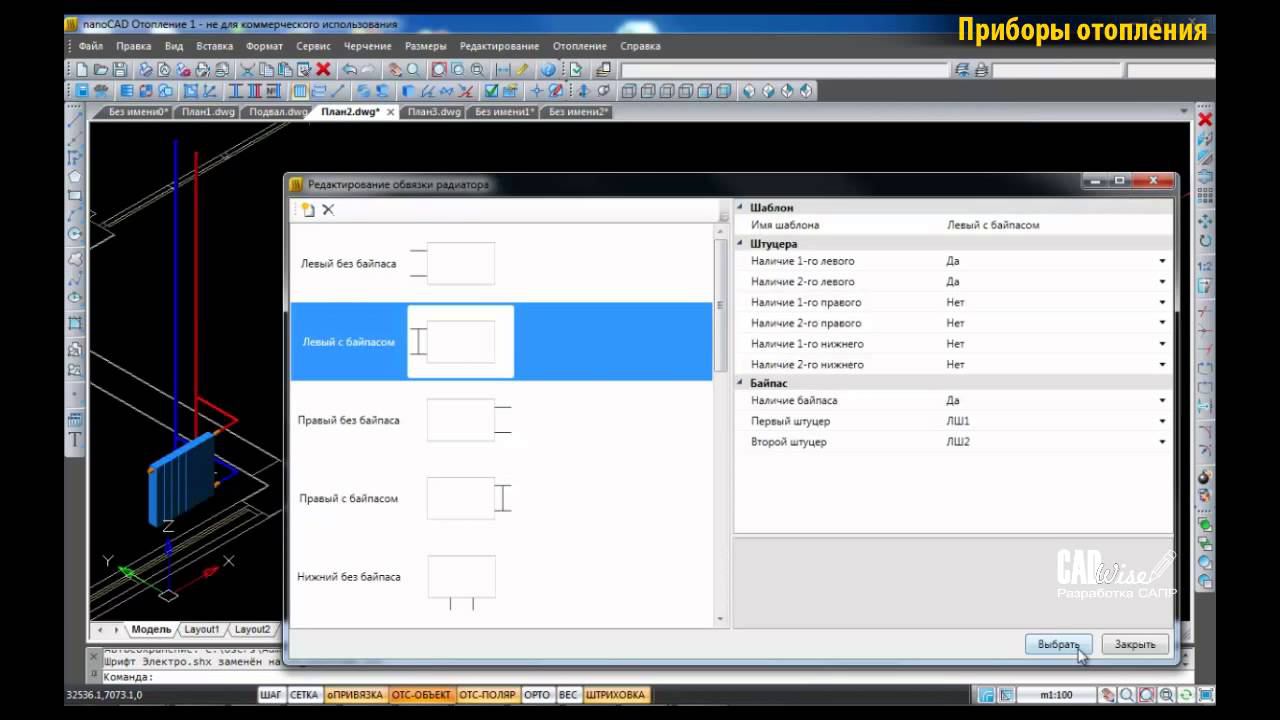Click the first 3D view cube icon
1280x720 pixels.
(629, 91)
